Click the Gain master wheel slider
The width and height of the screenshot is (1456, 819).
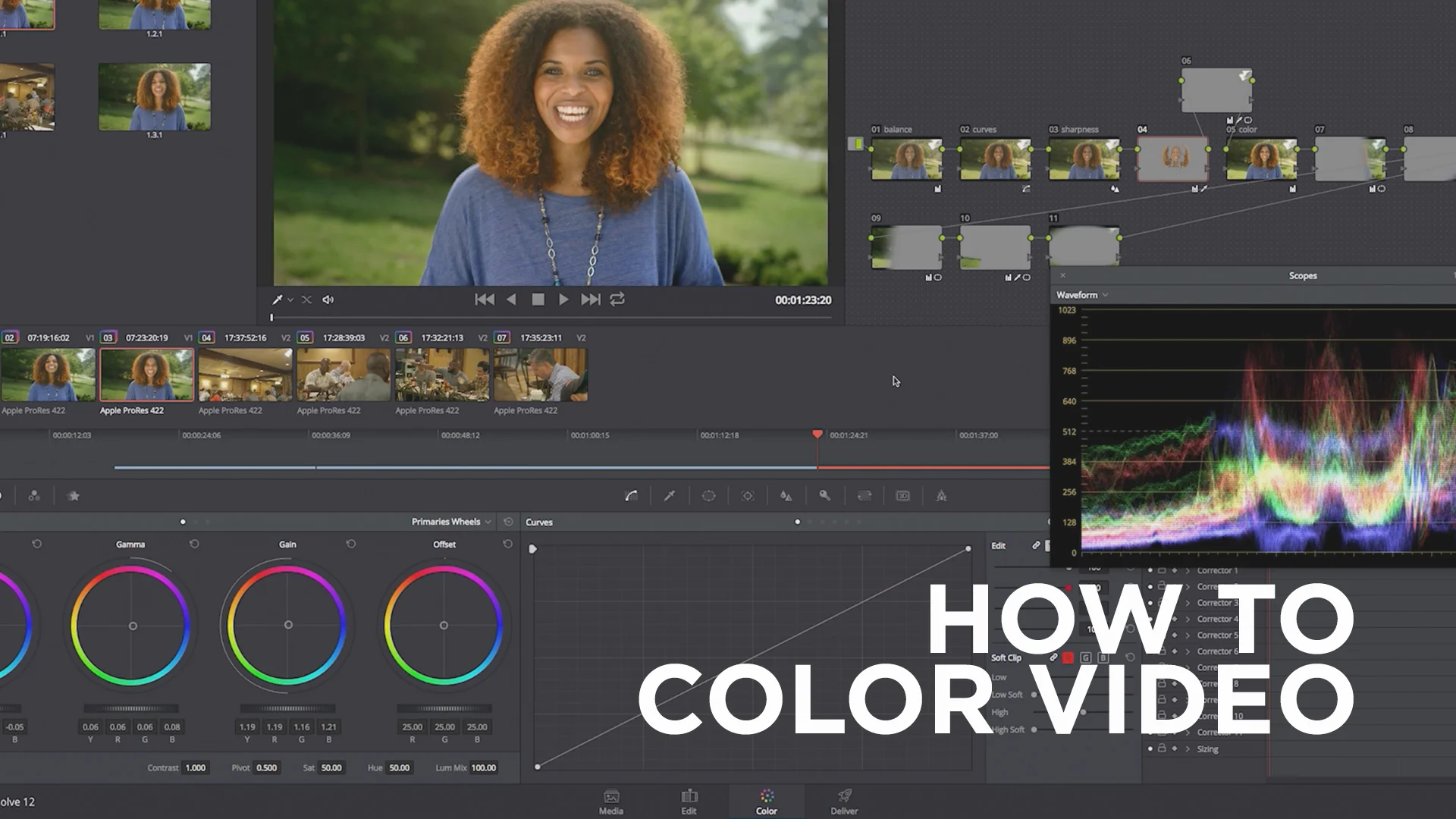click(287, 708)
